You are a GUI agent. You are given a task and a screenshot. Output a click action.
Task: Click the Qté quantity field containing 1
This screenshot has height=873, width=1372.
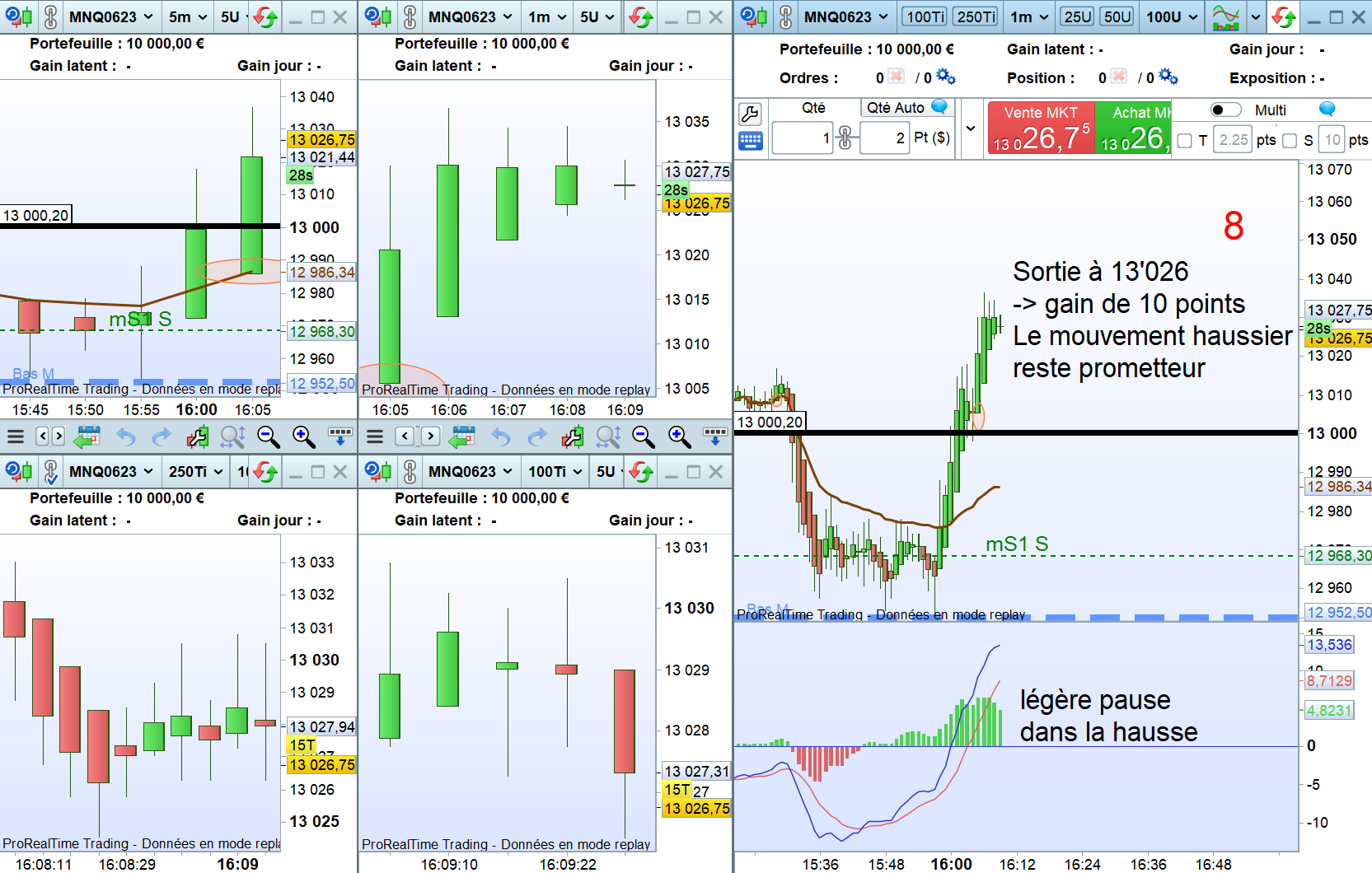(803, 138)
